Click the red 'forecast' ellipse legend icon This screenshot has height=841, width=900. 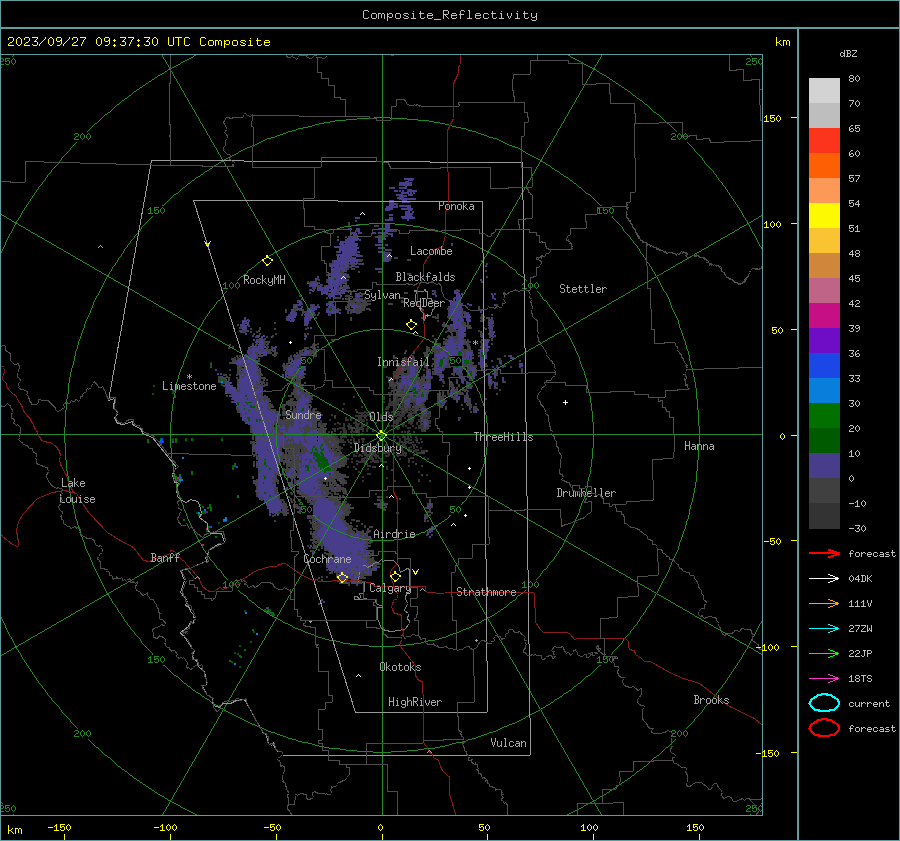point(824,728)
